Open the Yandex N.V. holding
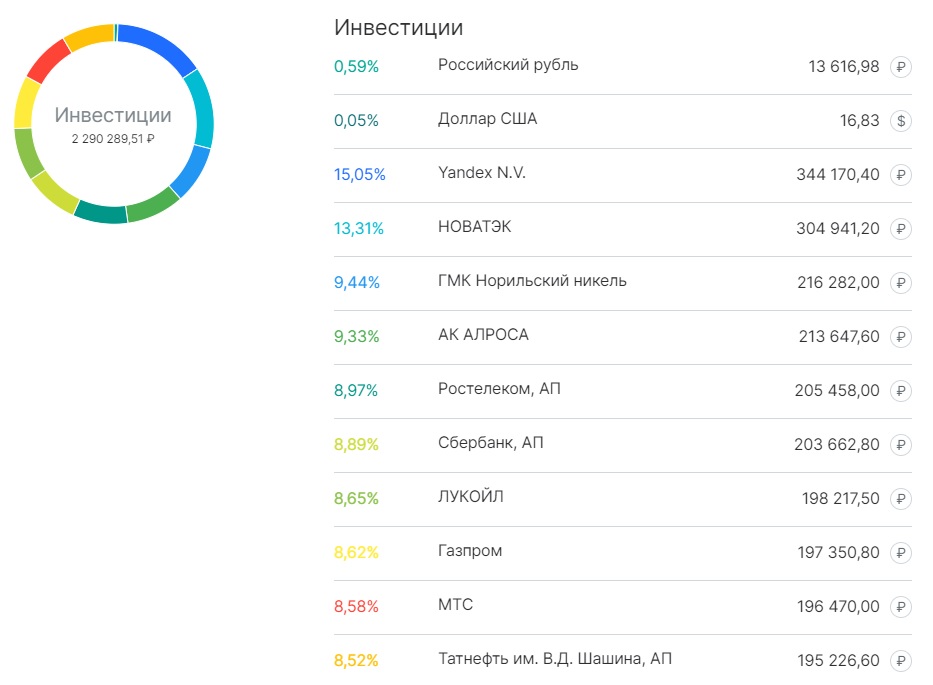 click(x=622, y=175)
